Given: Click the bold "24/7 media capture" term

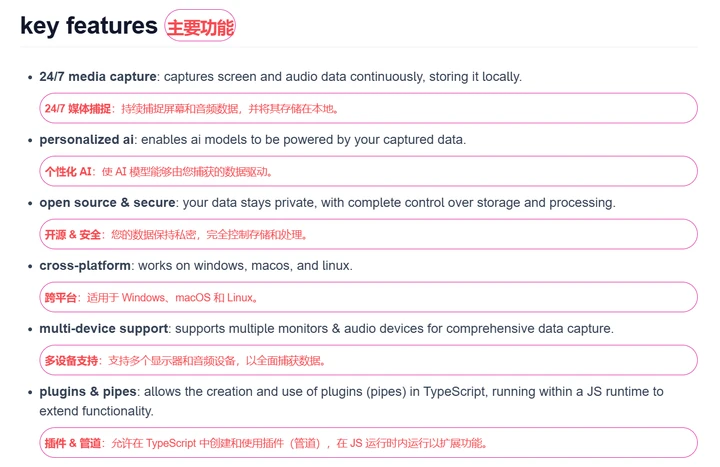Looking at the screenshot, I should tap(98, 76).
